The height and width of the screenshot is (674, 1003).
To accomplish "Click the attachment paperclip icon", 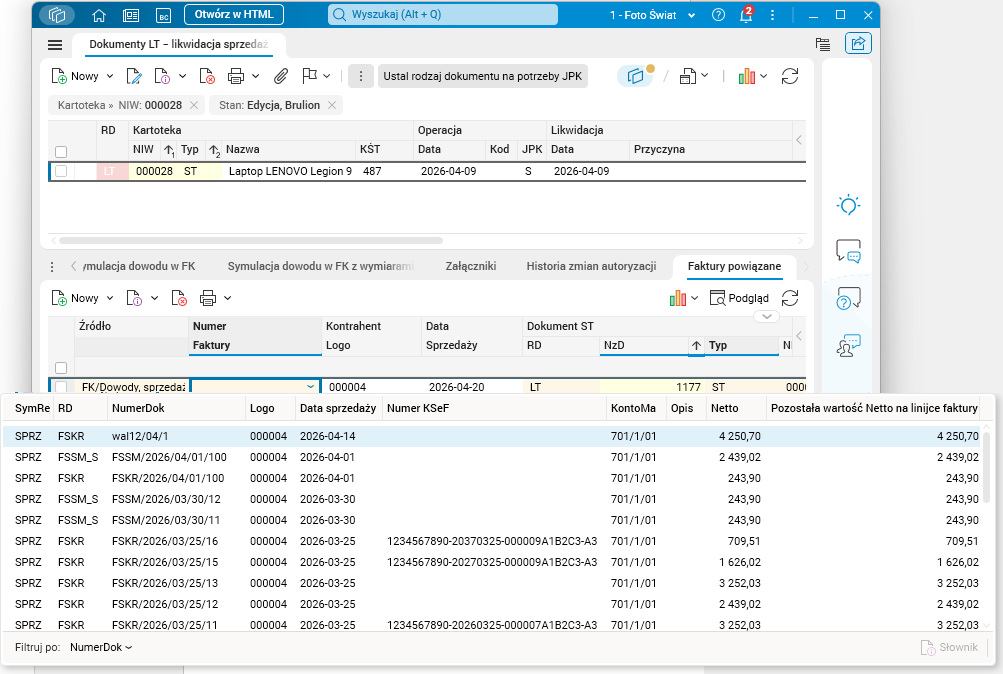I will point(281,76).
